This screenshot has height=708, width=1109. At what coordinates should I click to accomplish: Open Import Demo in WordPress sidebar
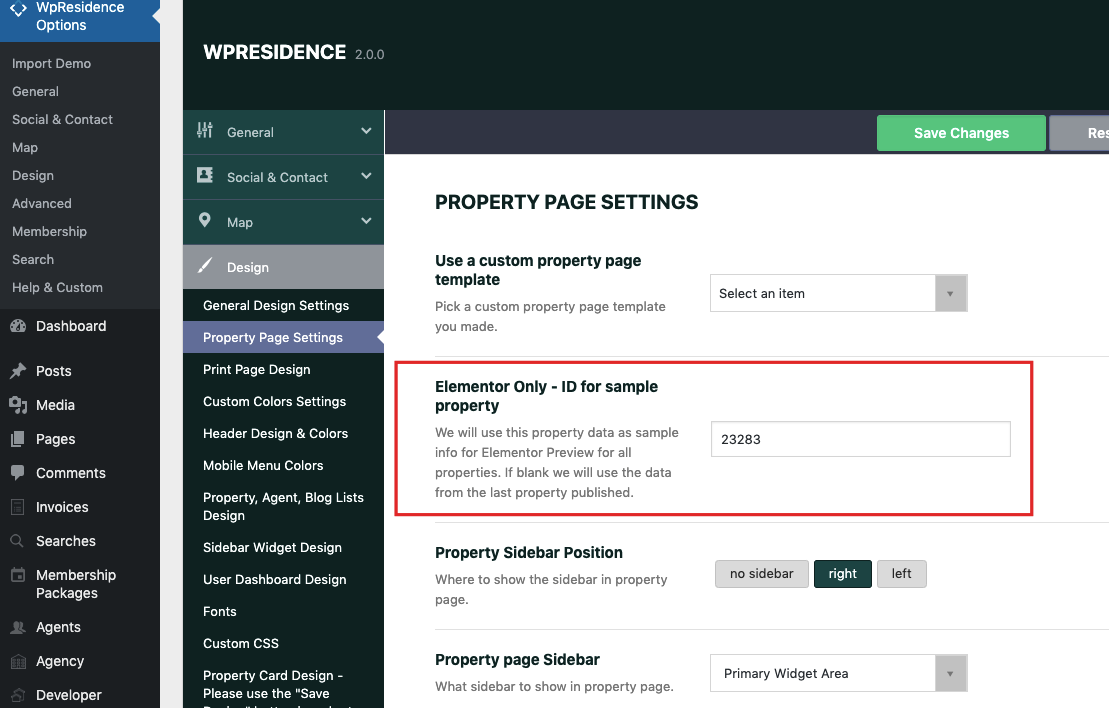52,64
